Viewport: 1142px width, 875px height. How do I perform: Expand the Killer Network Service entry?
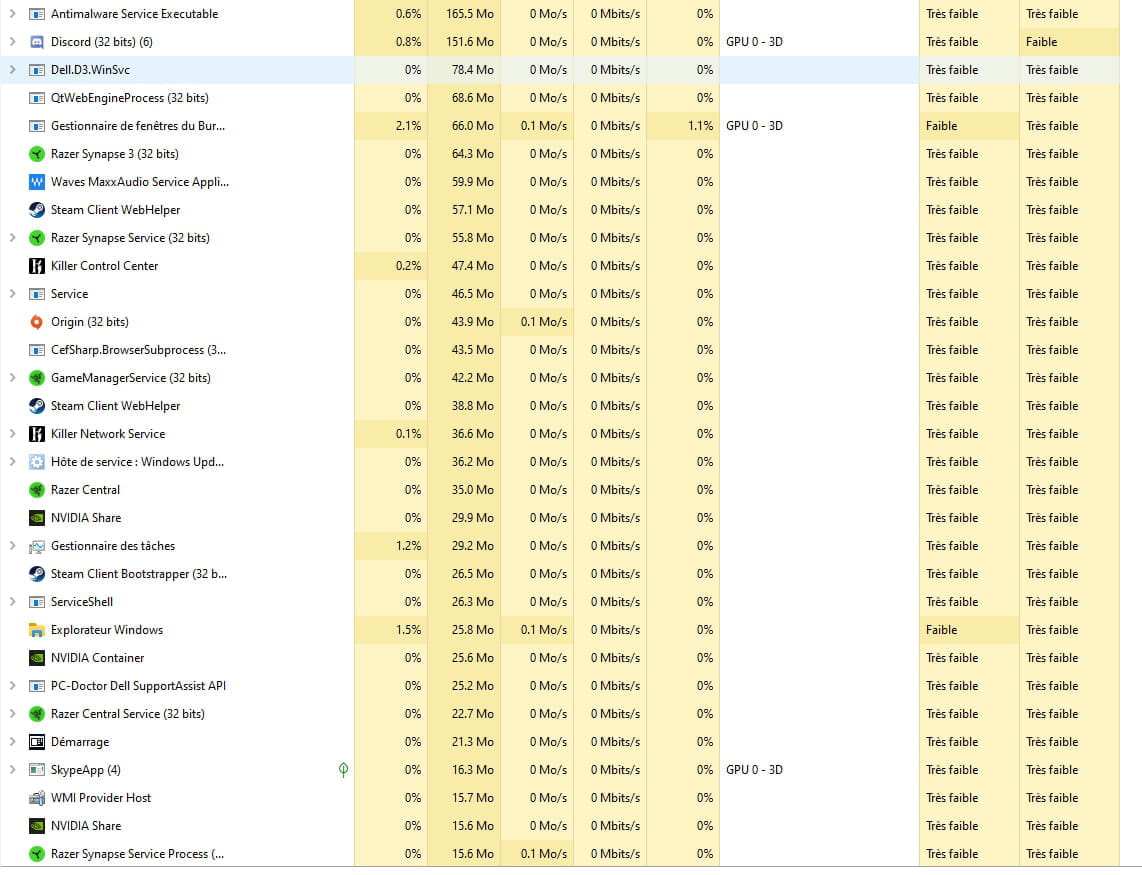coord(12,434)
